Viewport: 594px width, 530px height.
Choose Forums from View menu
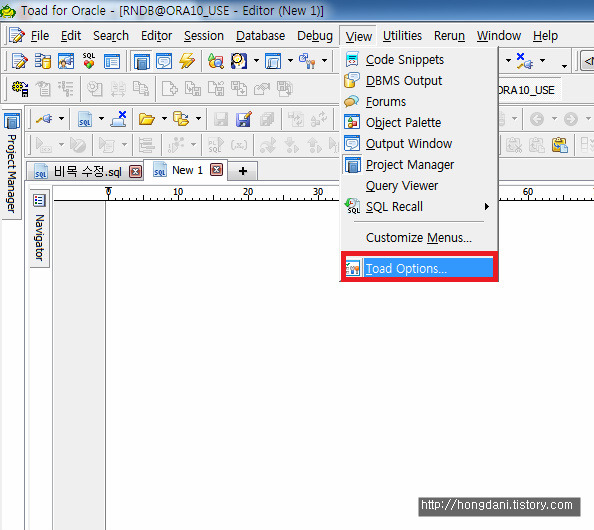point(419,102)
